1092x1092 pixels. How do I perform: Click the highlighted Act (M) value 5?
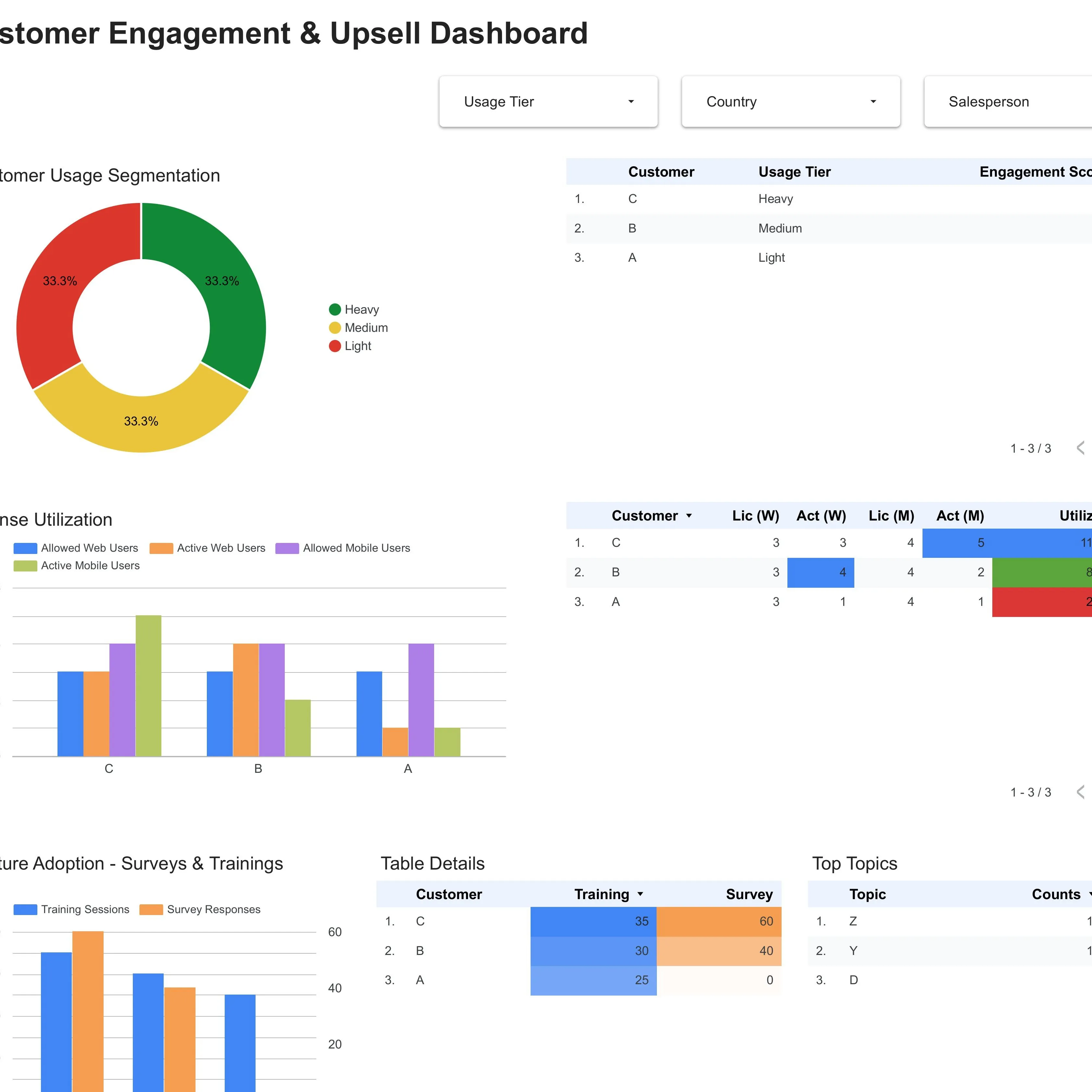957,543
